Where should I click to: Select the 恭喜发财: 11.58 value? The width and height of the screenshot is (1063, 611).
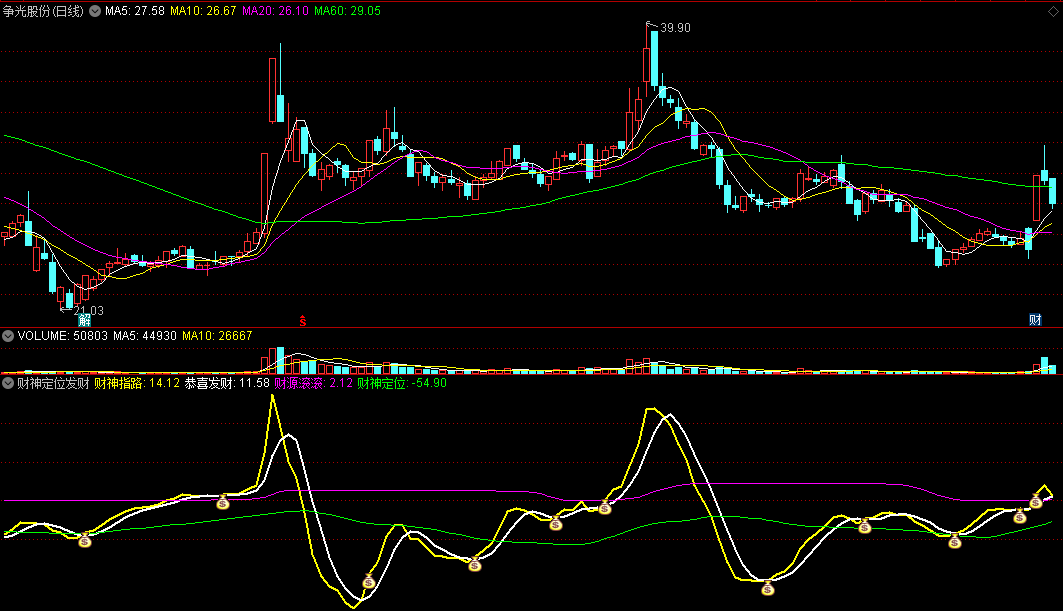pyautogui.click(x=227, y=383)
